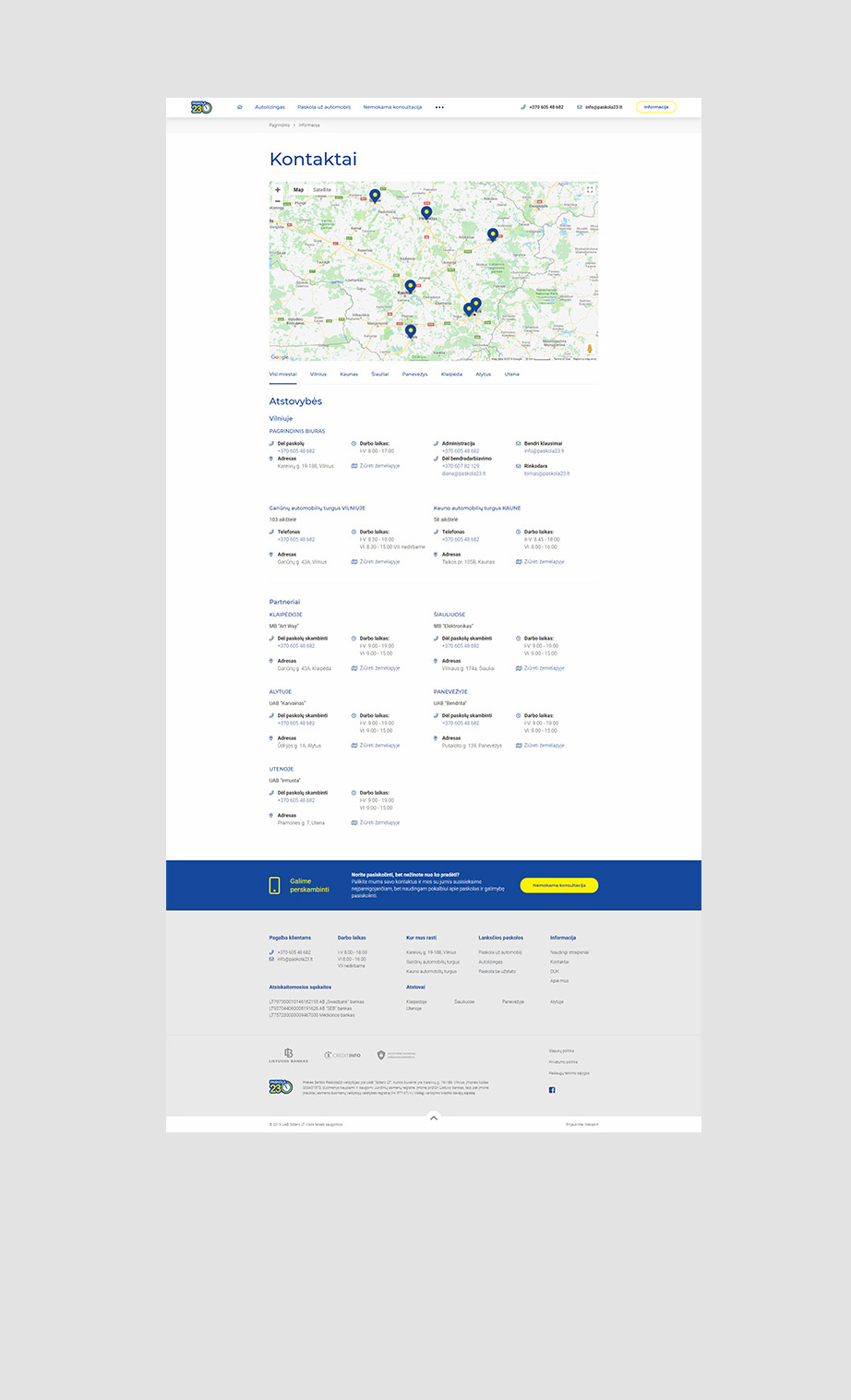The height and width of the screenshot is (1400, 851).
Task: Open the Facebook icon in the footer
Action: [552, 1090]
